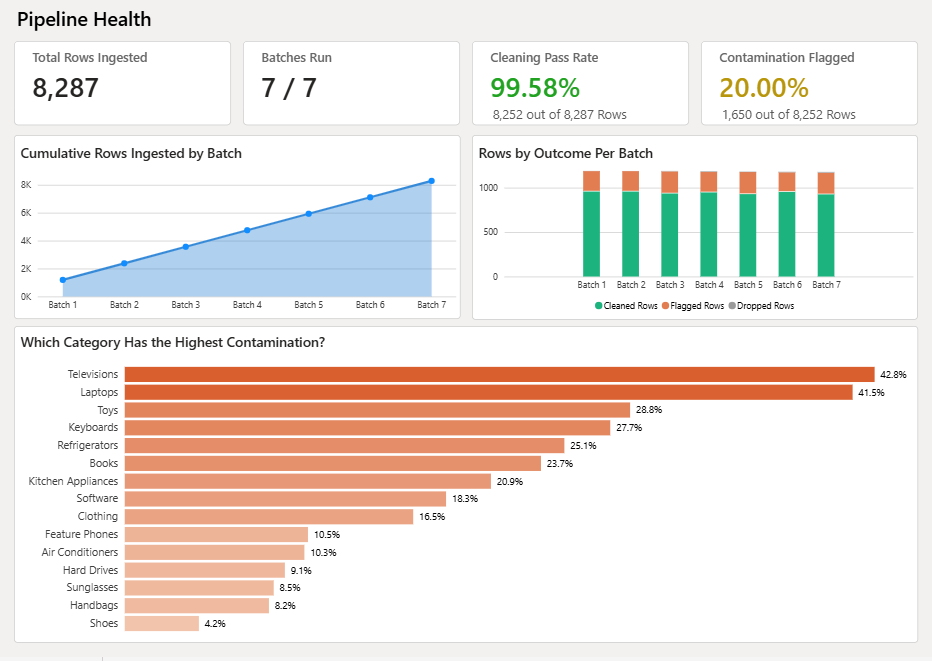Click the 1000 axis label on column chart
Screen dimensions: 932x661
point(489,188)
